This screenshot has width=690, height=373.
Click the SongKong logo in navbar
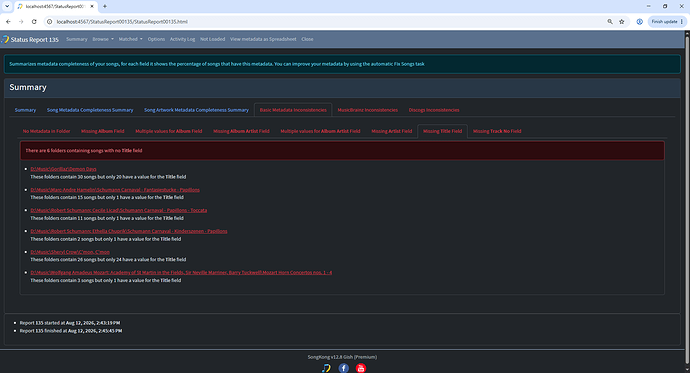5,39
